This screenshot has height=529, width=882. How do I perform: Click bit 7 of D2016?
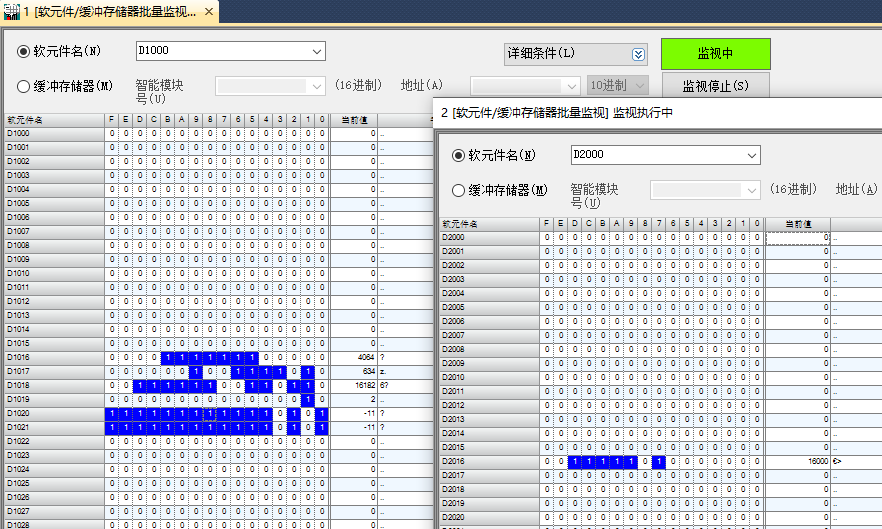[x=659, y=461]
